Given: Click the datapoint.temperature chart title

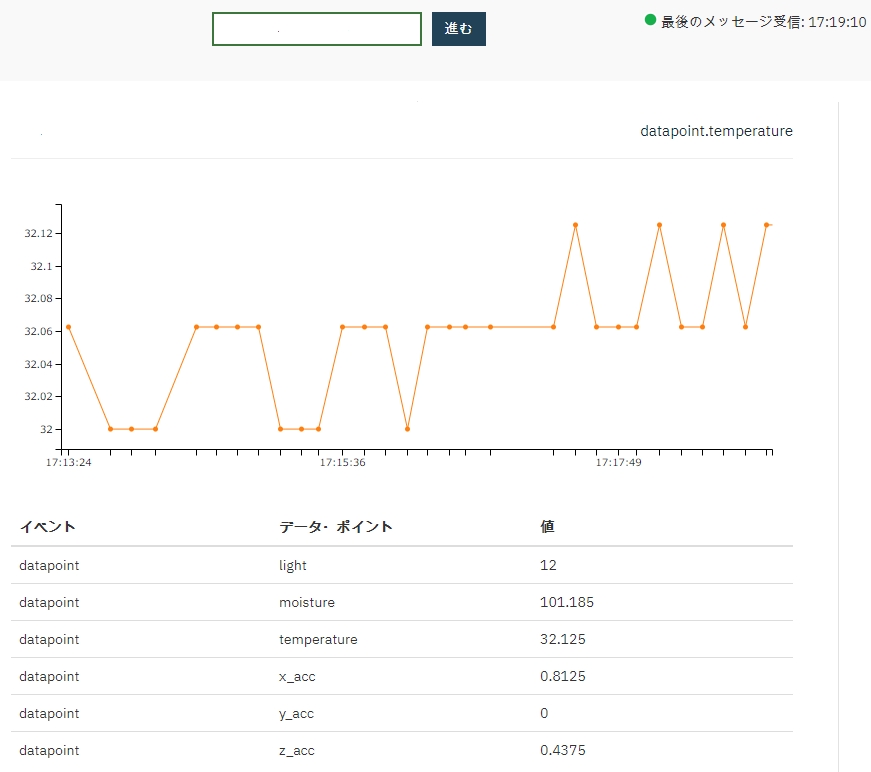Looking at the screenshot, I should point(716,131).
